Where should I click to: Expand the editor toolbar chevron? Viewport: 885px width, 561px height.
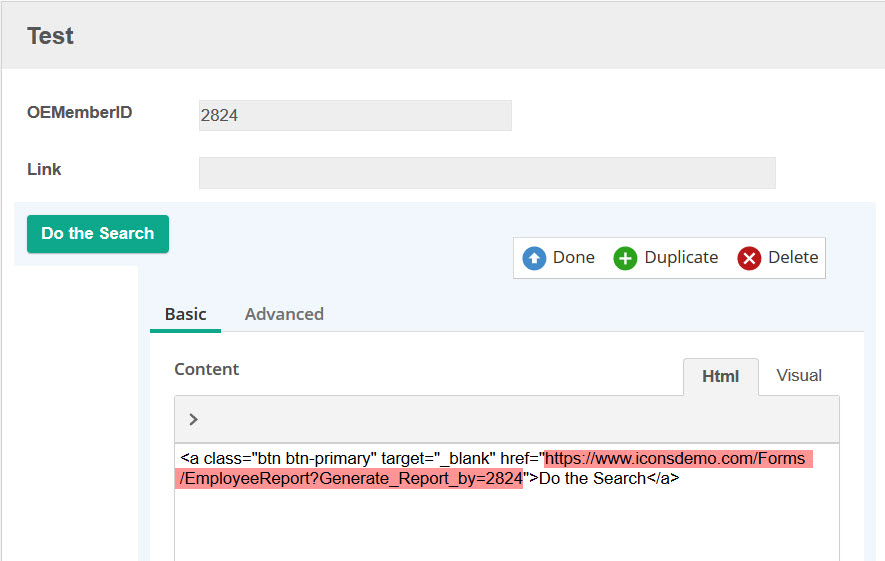point(193,420)
